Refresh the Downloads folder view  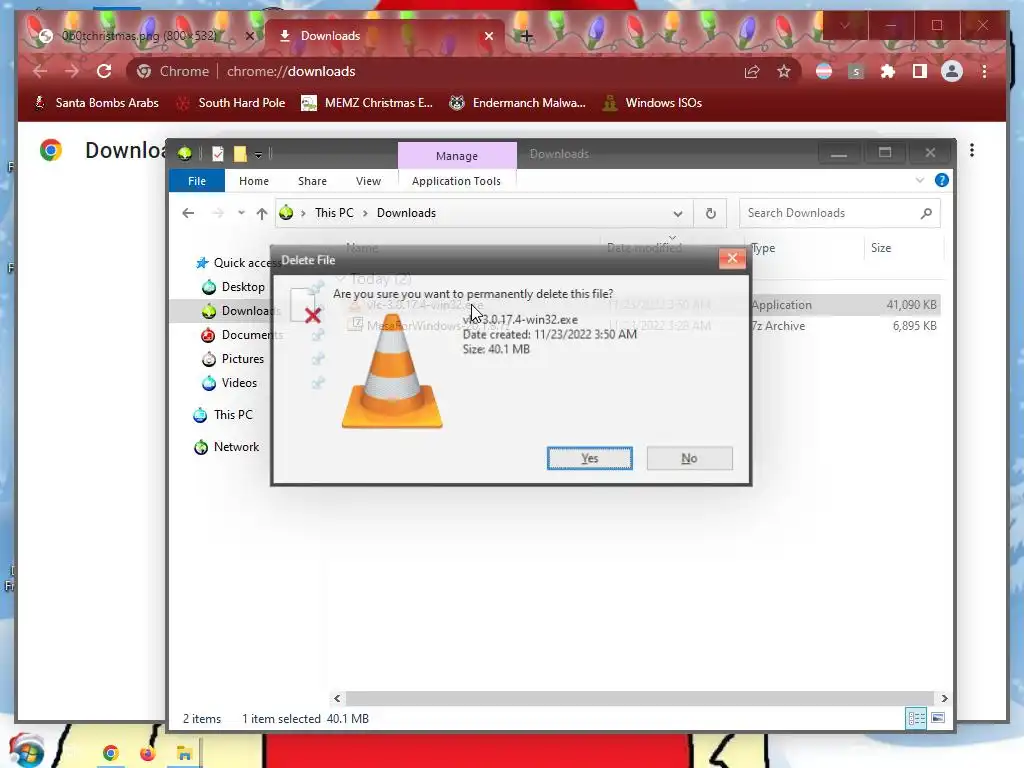[711, 214]
